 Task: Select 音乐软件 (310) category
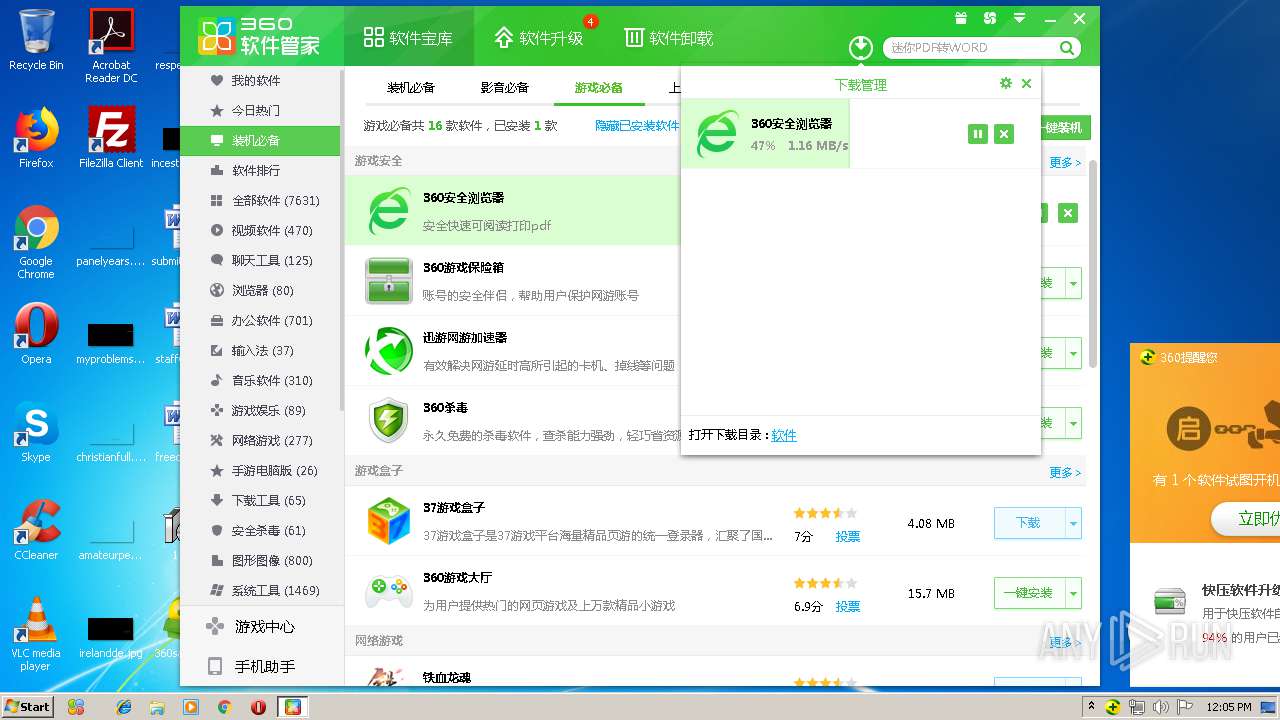coord(260,380)
